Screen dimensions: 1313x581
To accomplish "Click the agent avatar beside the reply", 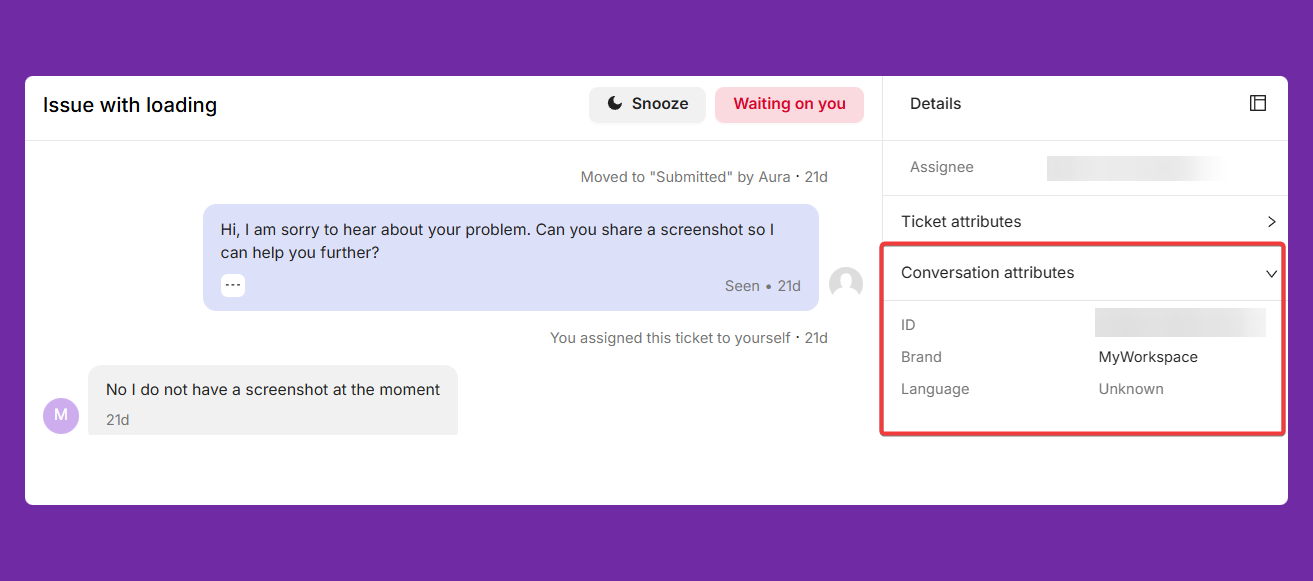I will (x=846, y=284).
